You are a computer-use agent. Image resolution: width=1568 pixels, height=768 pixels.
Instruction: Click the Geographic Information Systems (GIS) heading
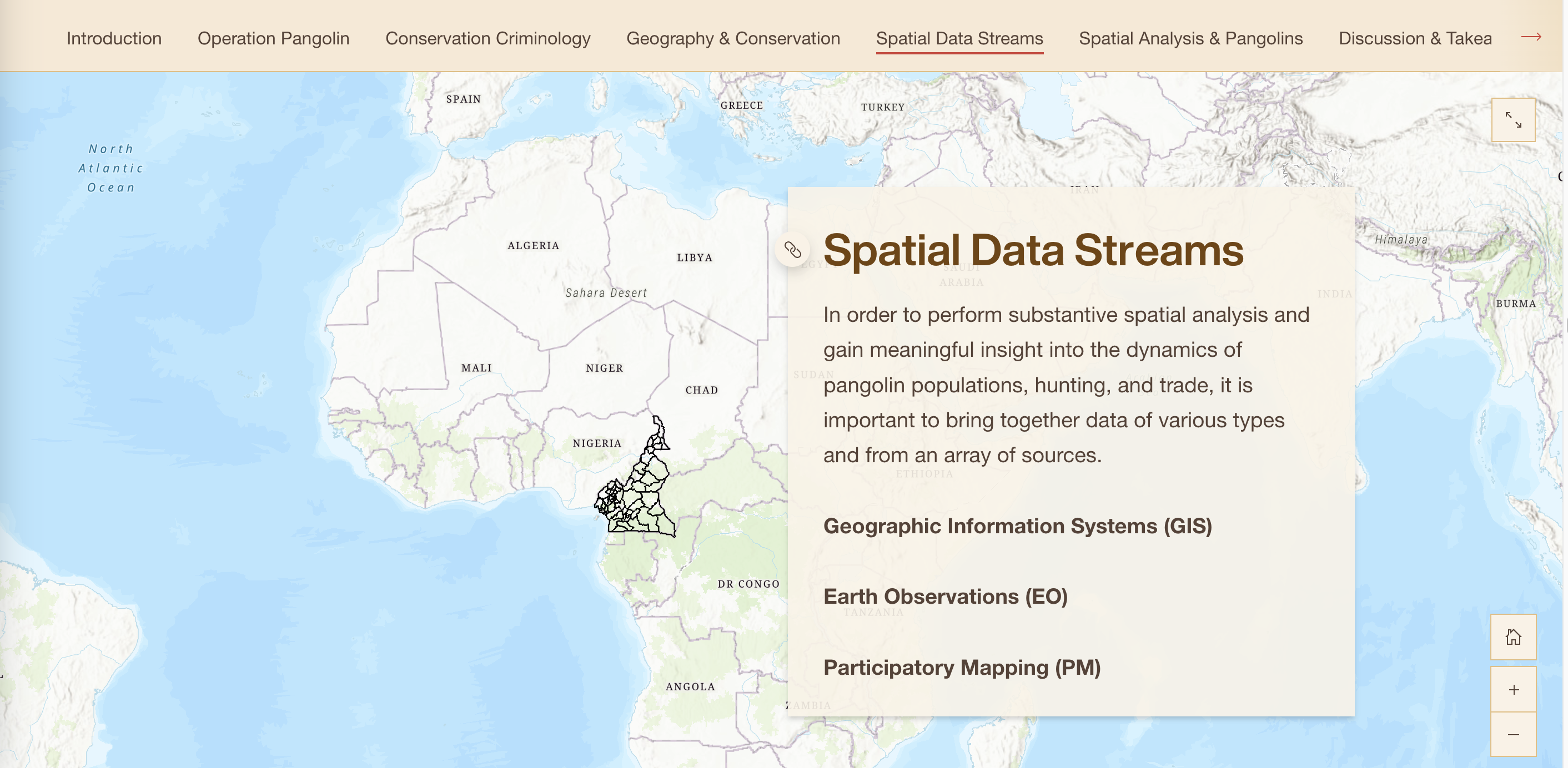1017,526
